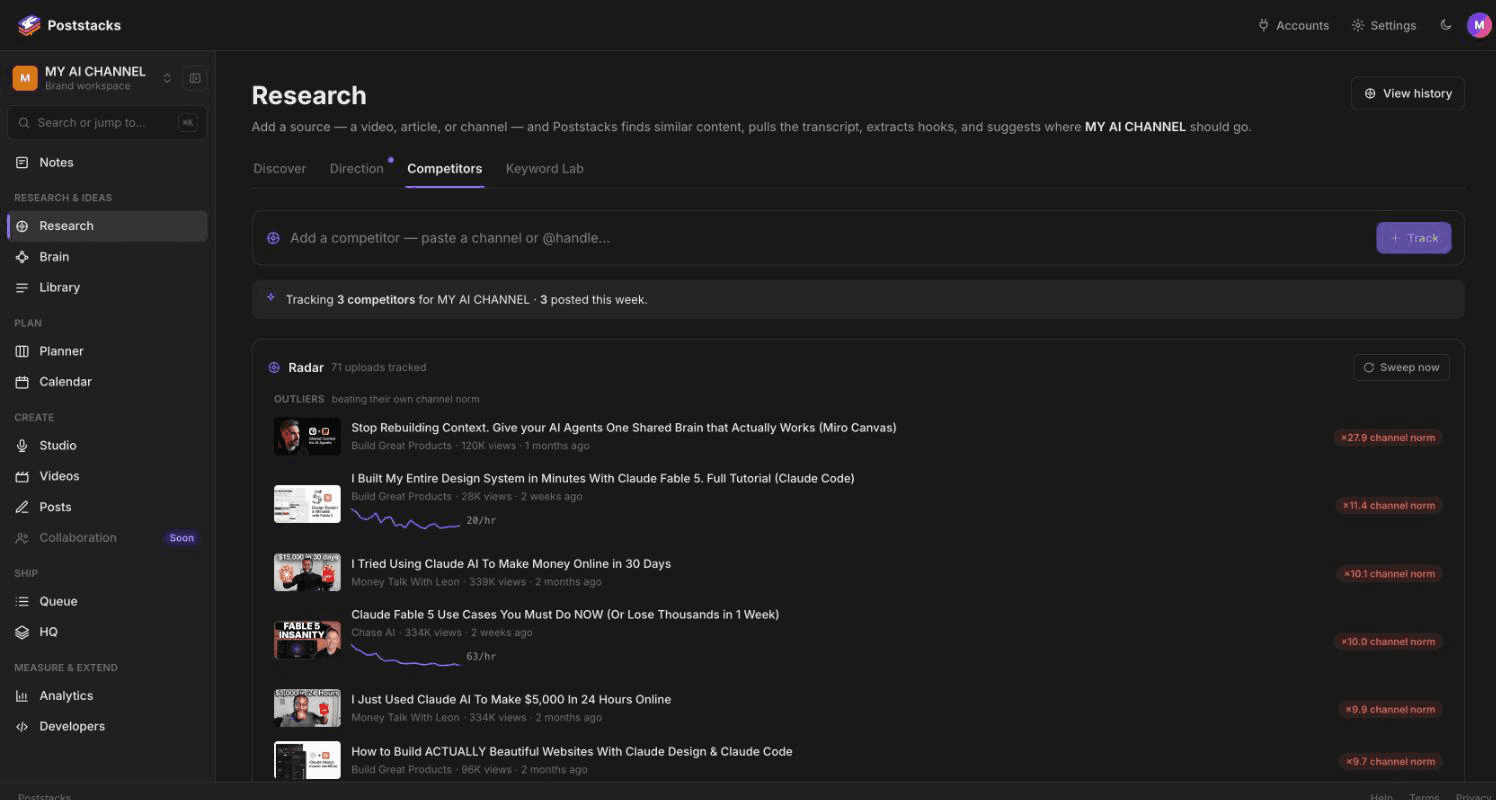Viewport: 1496px width, 800px height.
Task: Click the Soon badge next to Collaboration
Action: (182, 538)
